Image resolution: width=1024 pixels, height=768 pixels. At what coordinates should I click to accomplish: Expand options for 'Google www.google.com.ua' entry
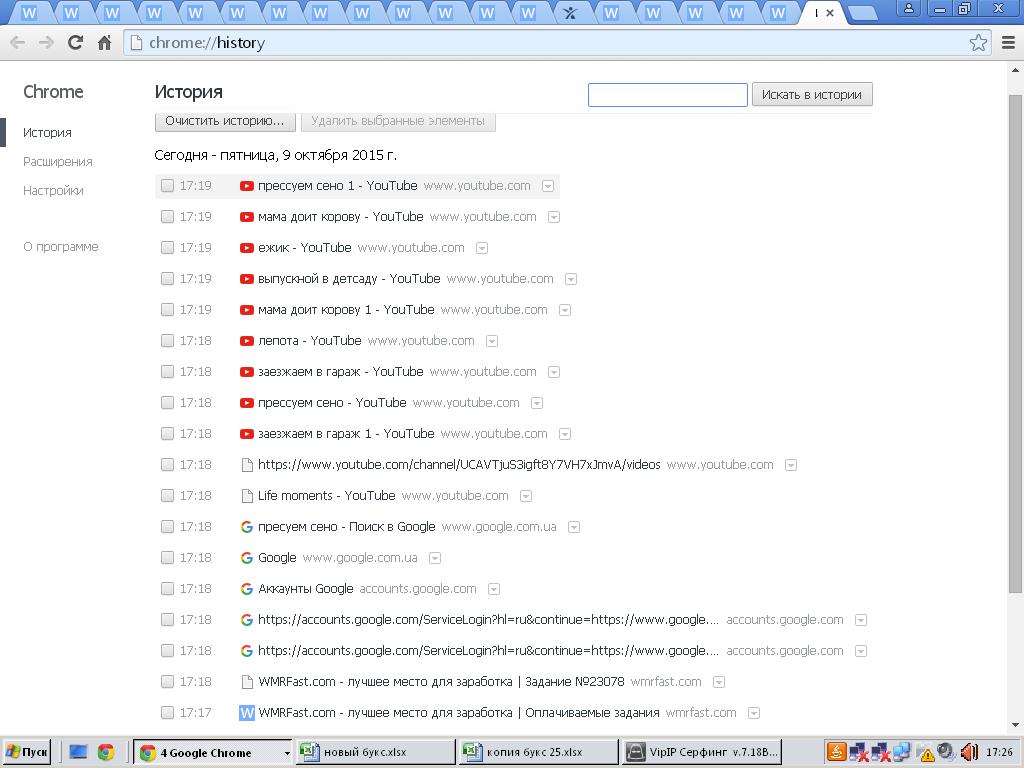click(435, 558)
